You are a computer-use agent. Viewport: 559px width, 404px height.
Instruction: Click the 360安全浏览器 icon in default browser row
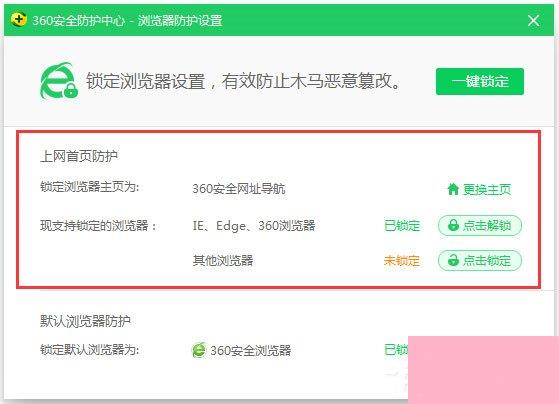[199, 350]
